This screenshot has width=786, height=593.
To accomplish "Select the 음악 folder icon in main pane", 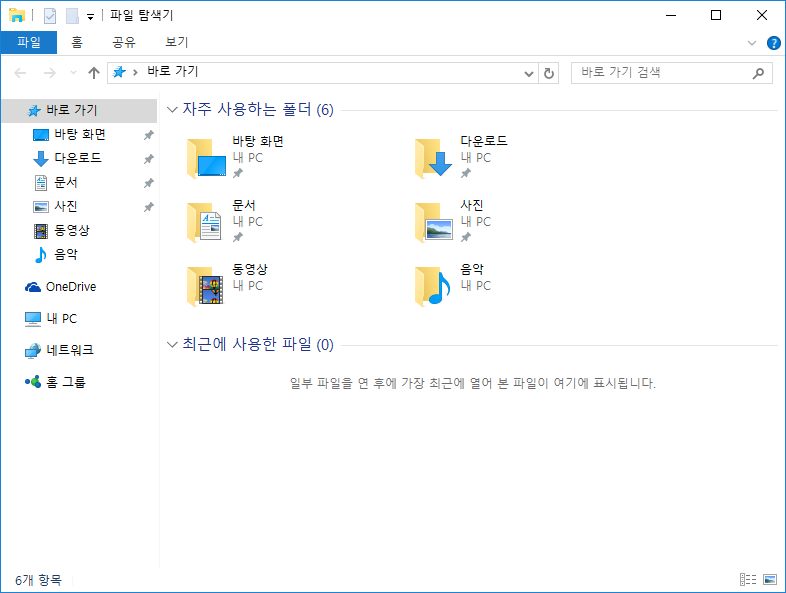I will click(433, 286).
